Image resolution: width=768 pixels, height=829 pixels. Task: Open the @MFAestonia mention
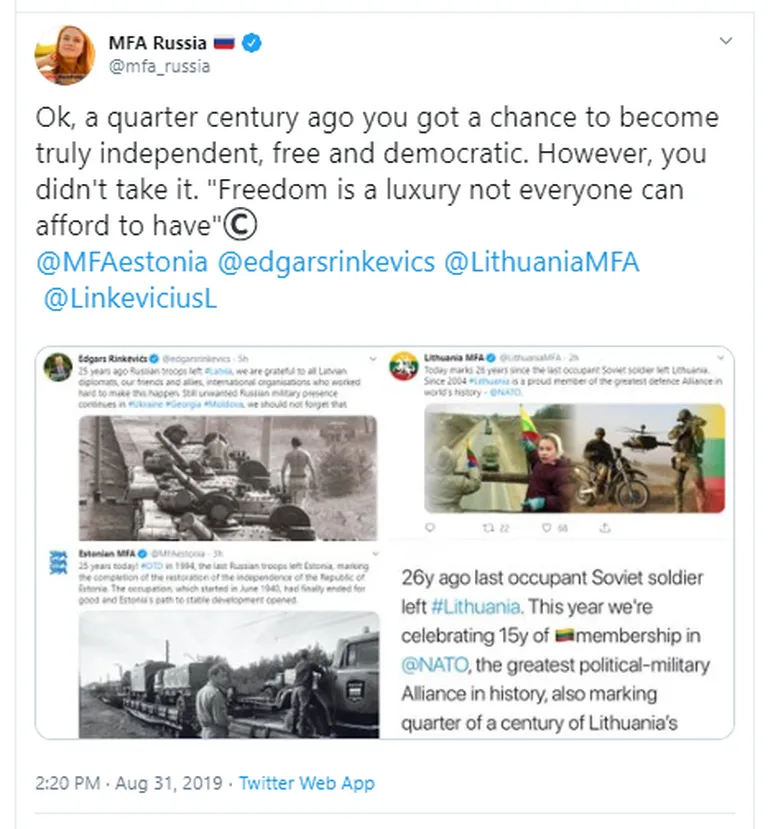pos(122,262)
